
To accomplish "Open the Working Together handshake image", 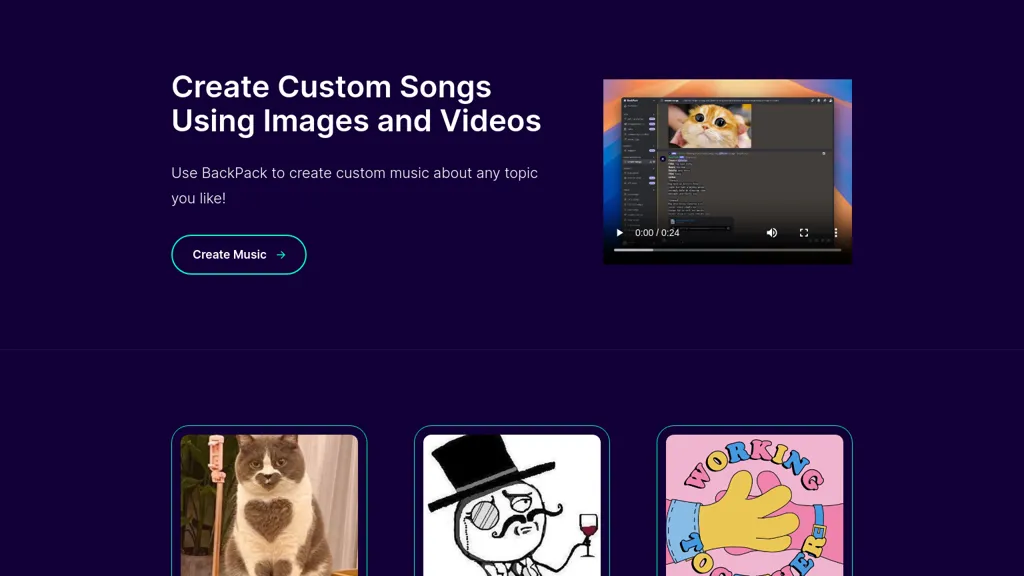I will click(x=754, y=505).
